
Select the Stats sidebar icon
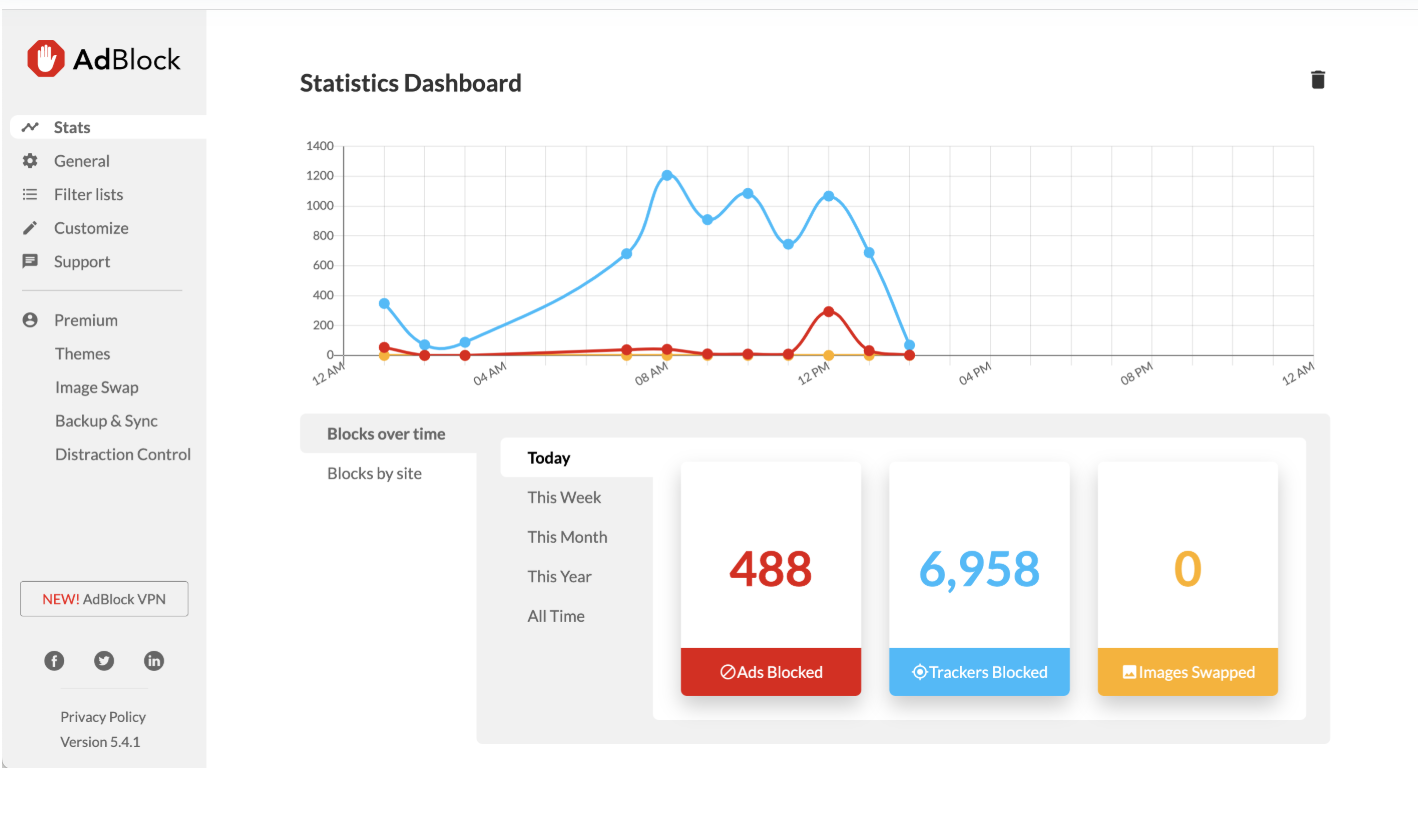point(31,126)
